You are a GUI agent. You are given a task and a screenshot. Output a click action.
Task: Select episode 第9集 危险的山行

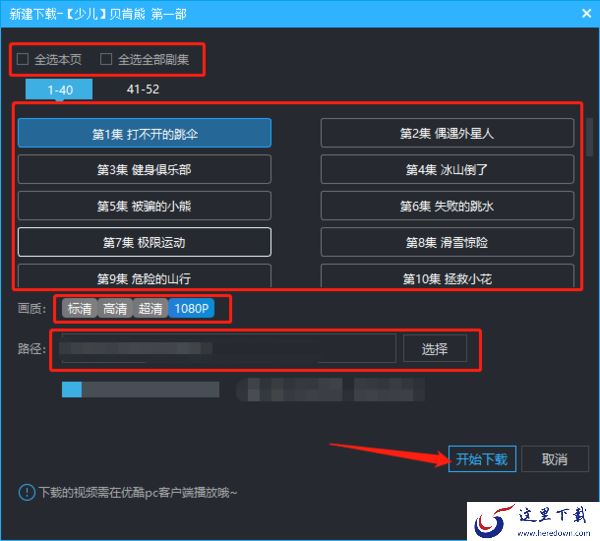(x=145, y=276)
